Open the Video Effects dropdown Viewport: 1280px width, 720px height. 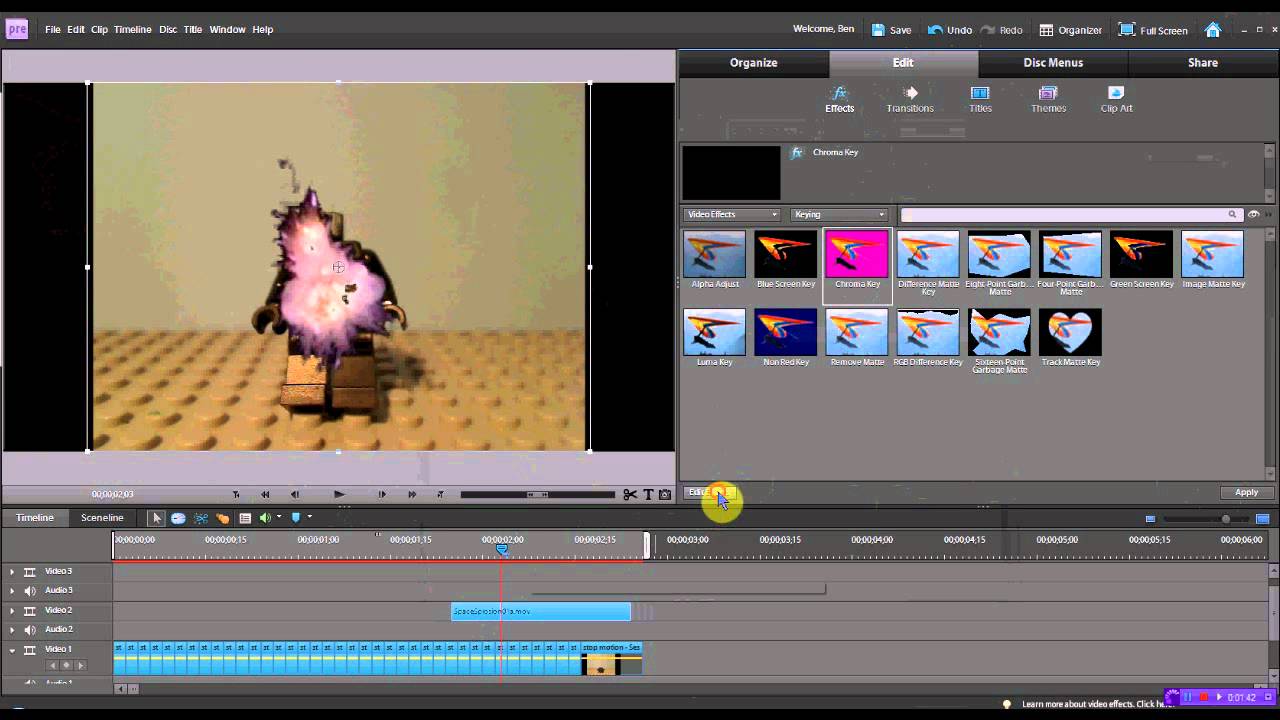point(732,214)
